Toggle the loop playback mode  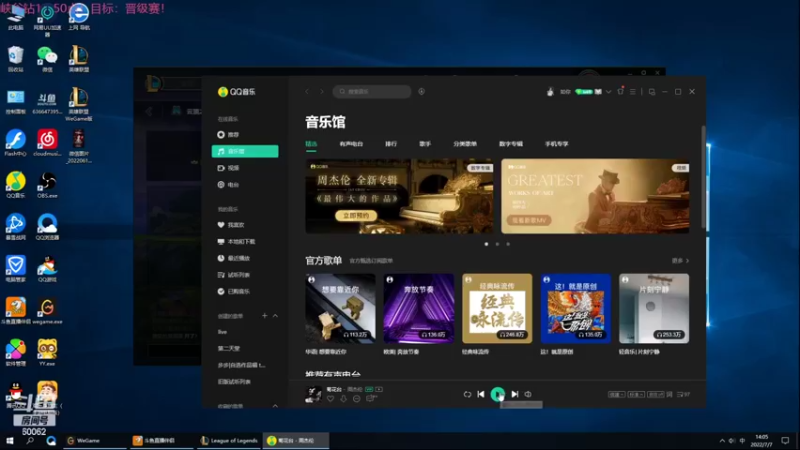pyautogui.click(x=467, y=394)
